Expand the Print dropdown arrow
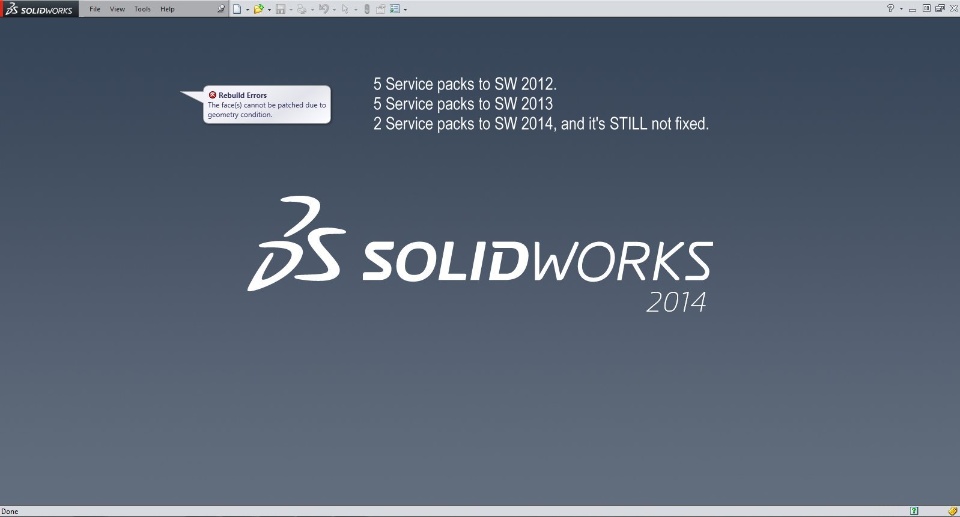This screenshot has height=517, width=960. (x=312, y=10)
